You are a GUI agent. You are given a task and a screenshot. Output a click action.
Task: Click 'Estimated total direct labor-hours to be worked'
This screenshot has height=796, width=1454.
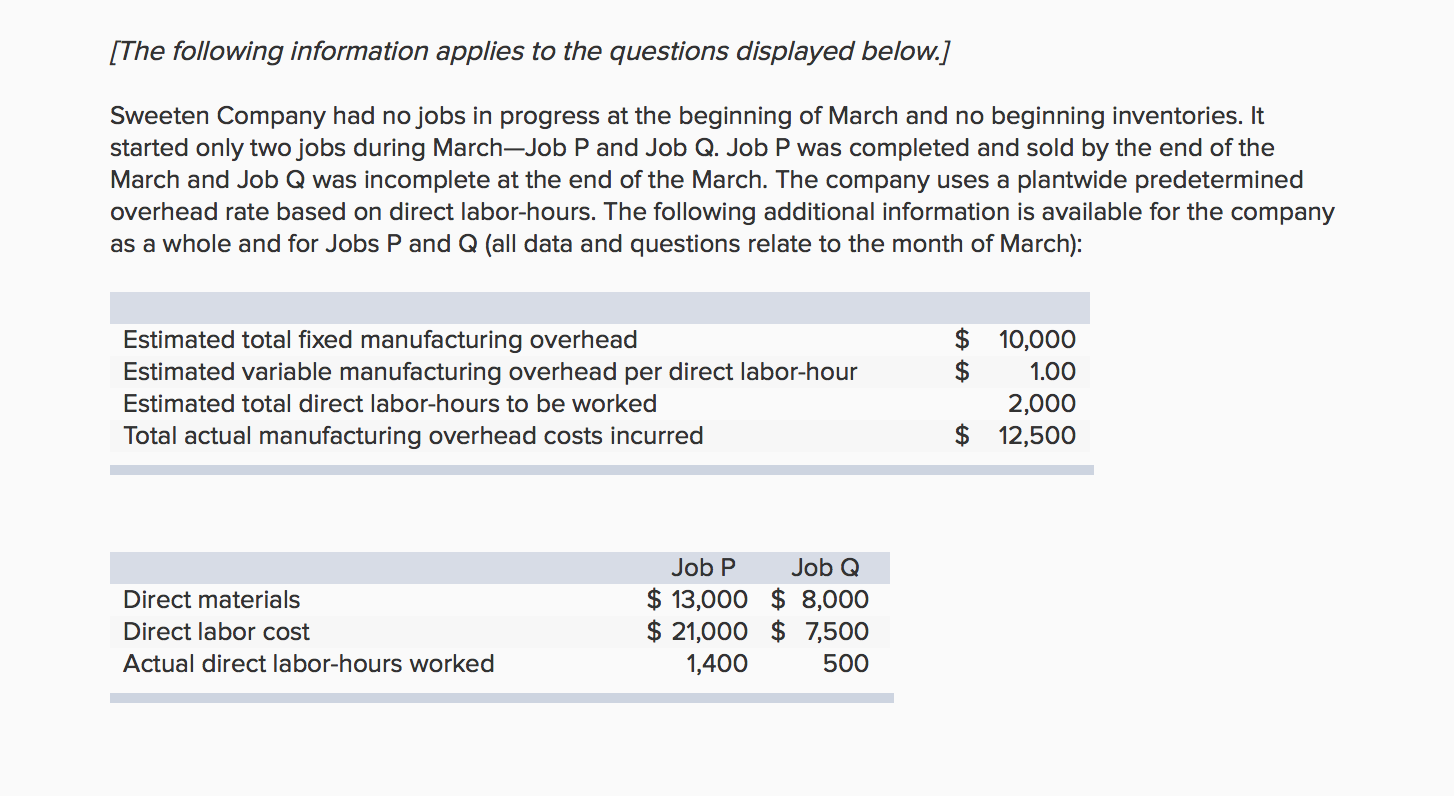tap(390, 404)
